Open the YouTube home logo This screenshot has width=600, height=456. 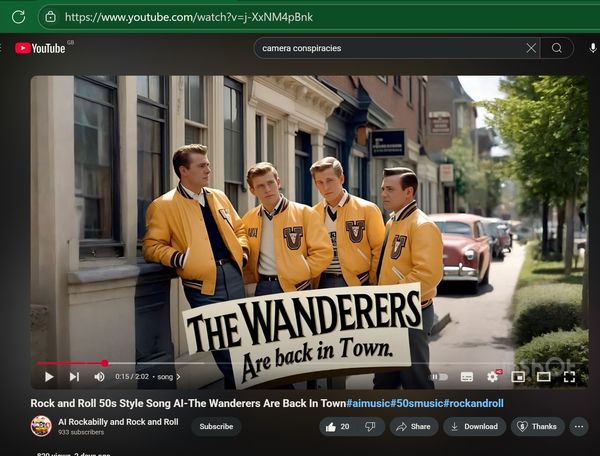click(40, 48)
